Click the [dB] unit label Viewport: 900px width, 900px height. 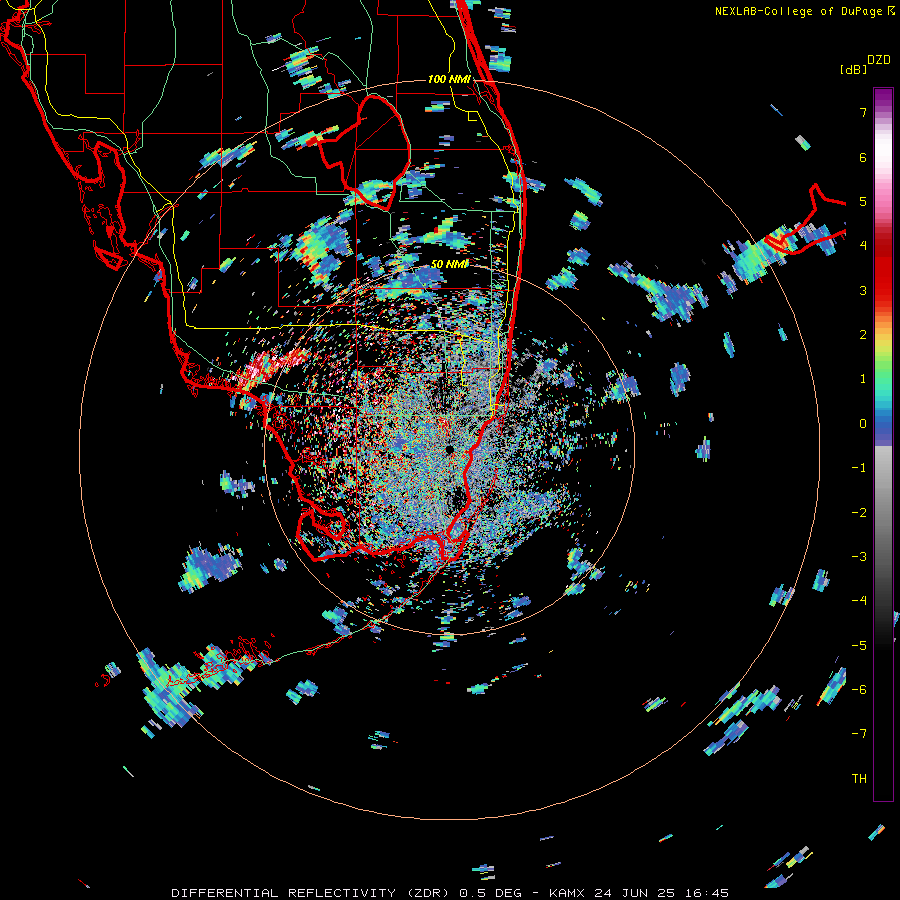pyautogui.click(x=853, y=69)
